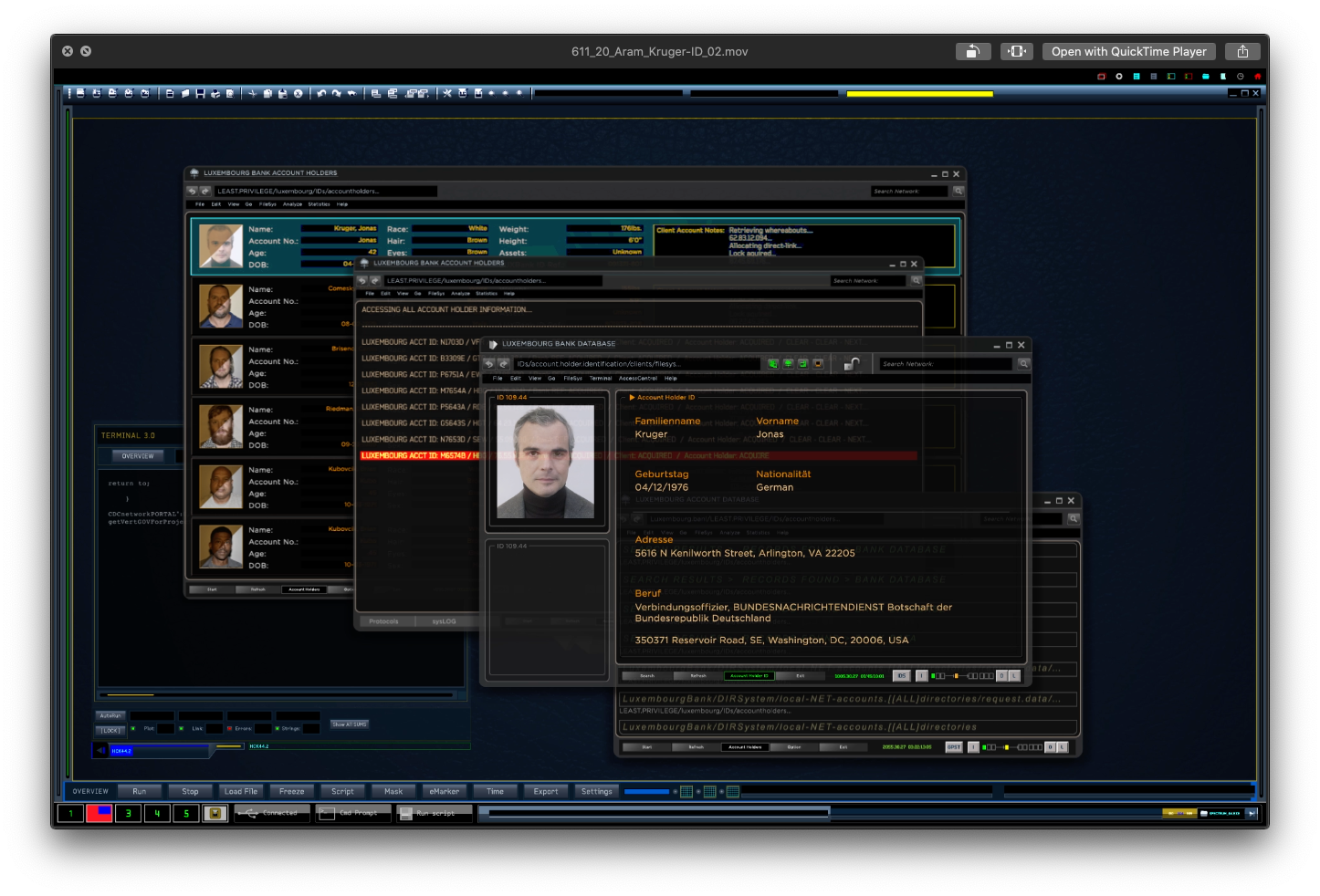Click the undo arrow in top toolbar

[x=321, y=93]
